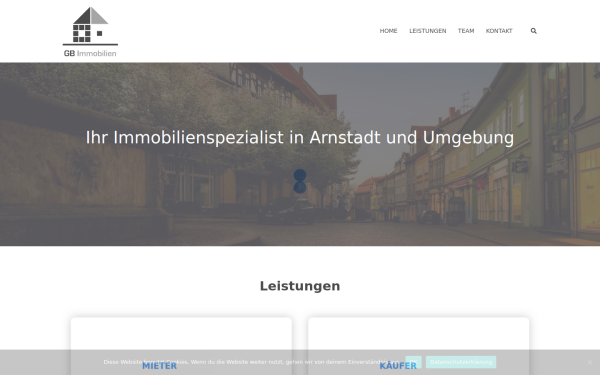Image resolution: width=600 pixels, height=375 pixels.
Task: Click the GB Immobilien logo
Action: coord(90,32)
